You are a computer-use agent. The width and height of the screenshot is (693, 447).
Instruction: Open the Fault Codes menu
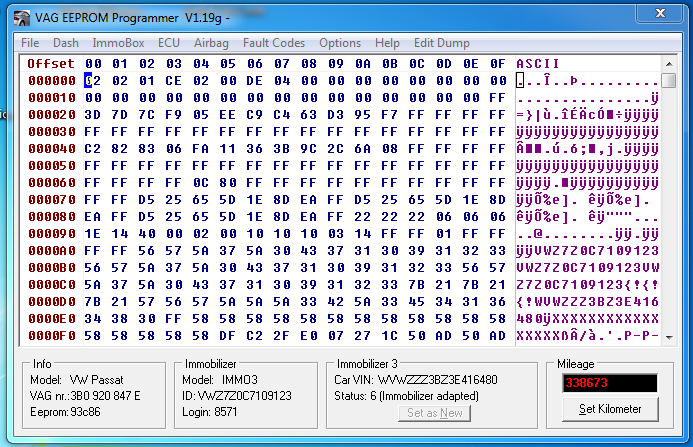click(x=274, y=43)
